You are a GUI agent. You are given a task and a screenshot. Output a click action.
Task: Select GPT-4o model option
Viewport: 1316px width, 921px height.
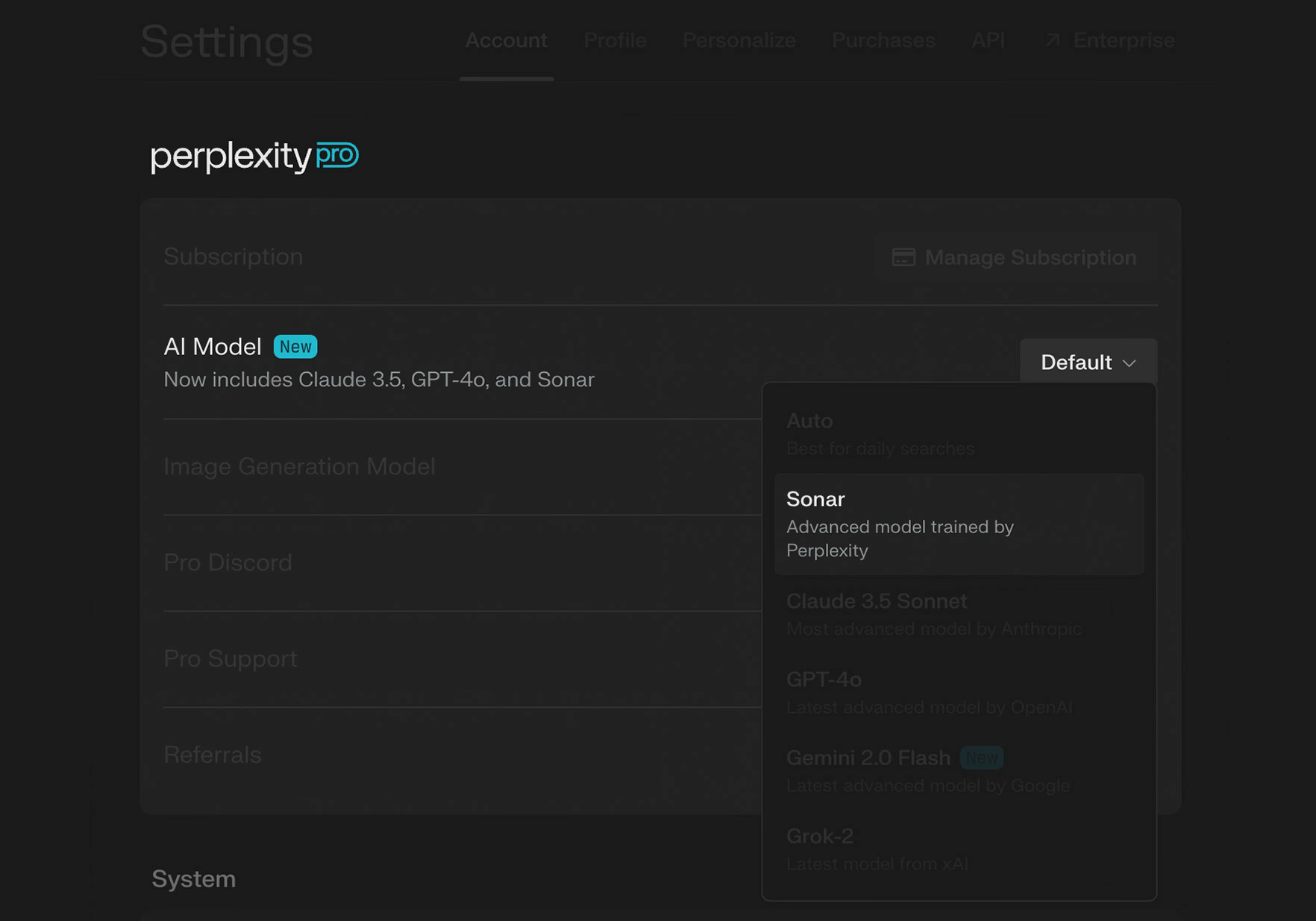959,693
